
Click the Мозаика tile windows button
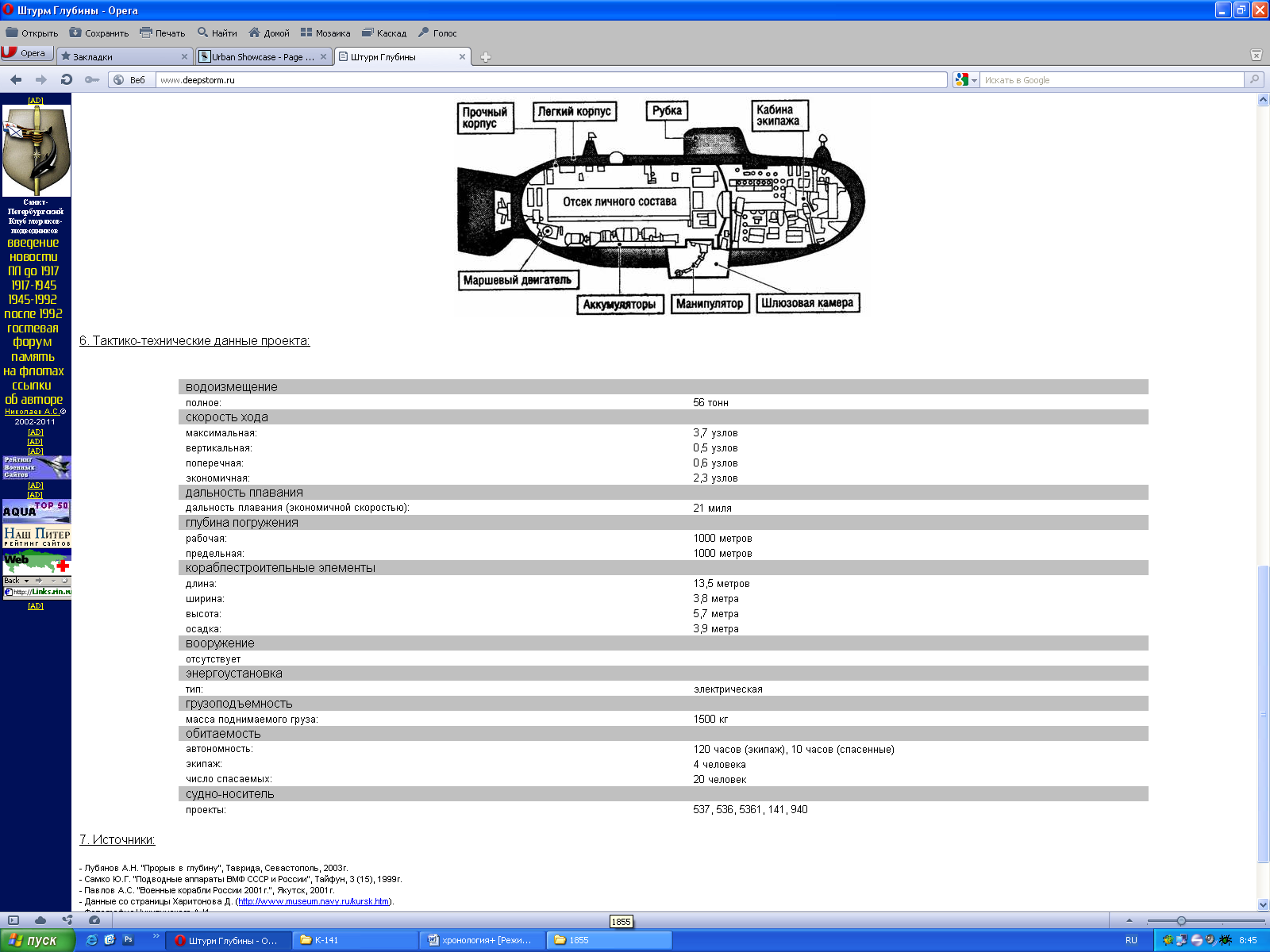pos(325,33)
